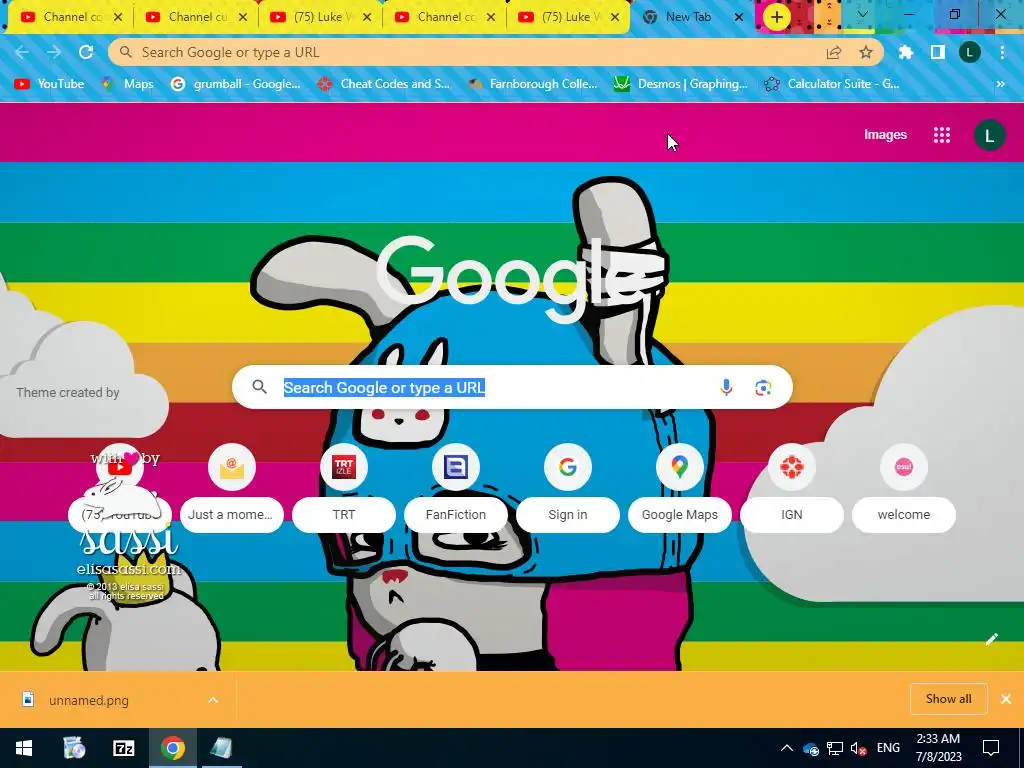The height and width of the screenshot is (768, 1024).
Task: Open the Extensions puzzle icon
Action: 906,52
